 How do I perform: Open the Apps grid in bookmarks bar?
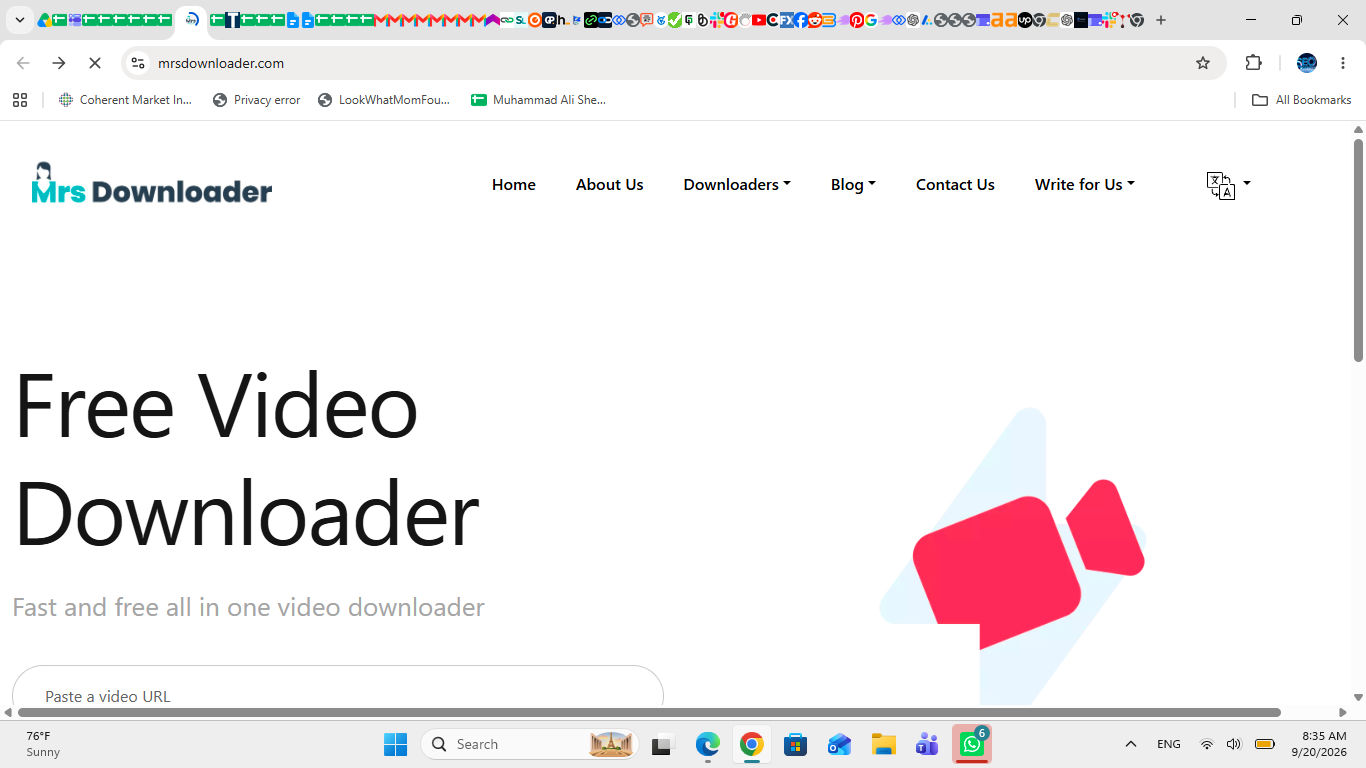(x=19, y=100)
